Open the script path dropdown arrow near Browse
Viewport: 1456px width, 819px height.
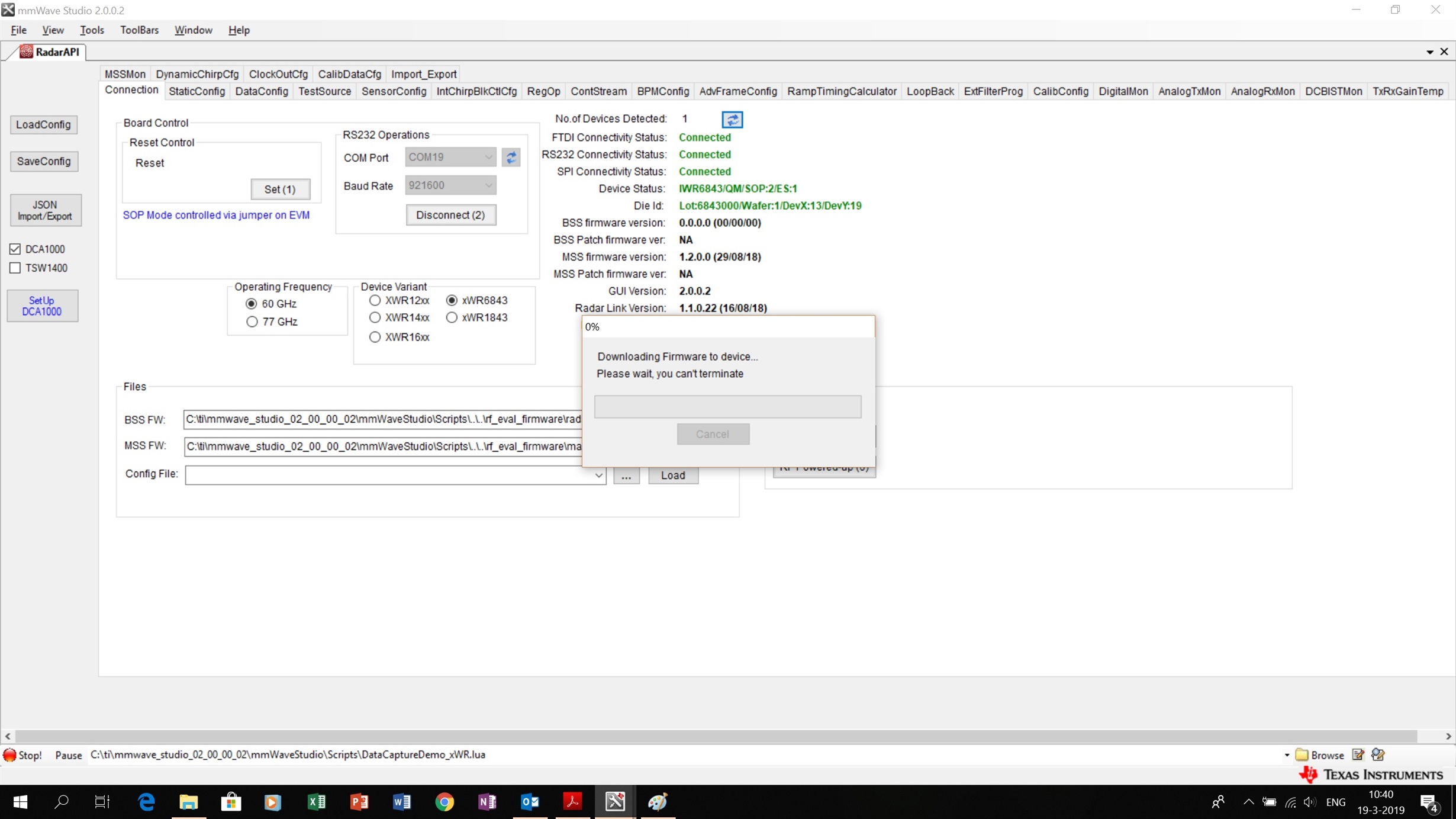1287,755
